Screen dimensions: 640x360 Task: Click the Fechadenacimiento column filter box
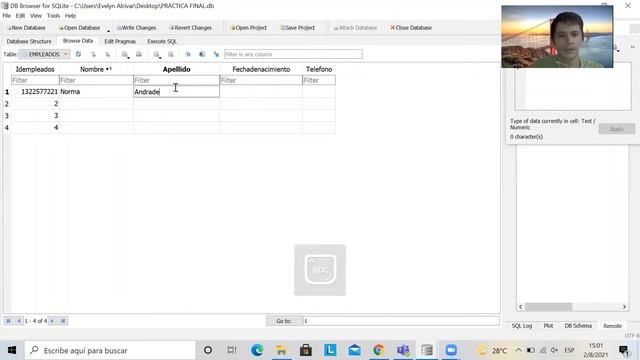(x=261, y=80)
